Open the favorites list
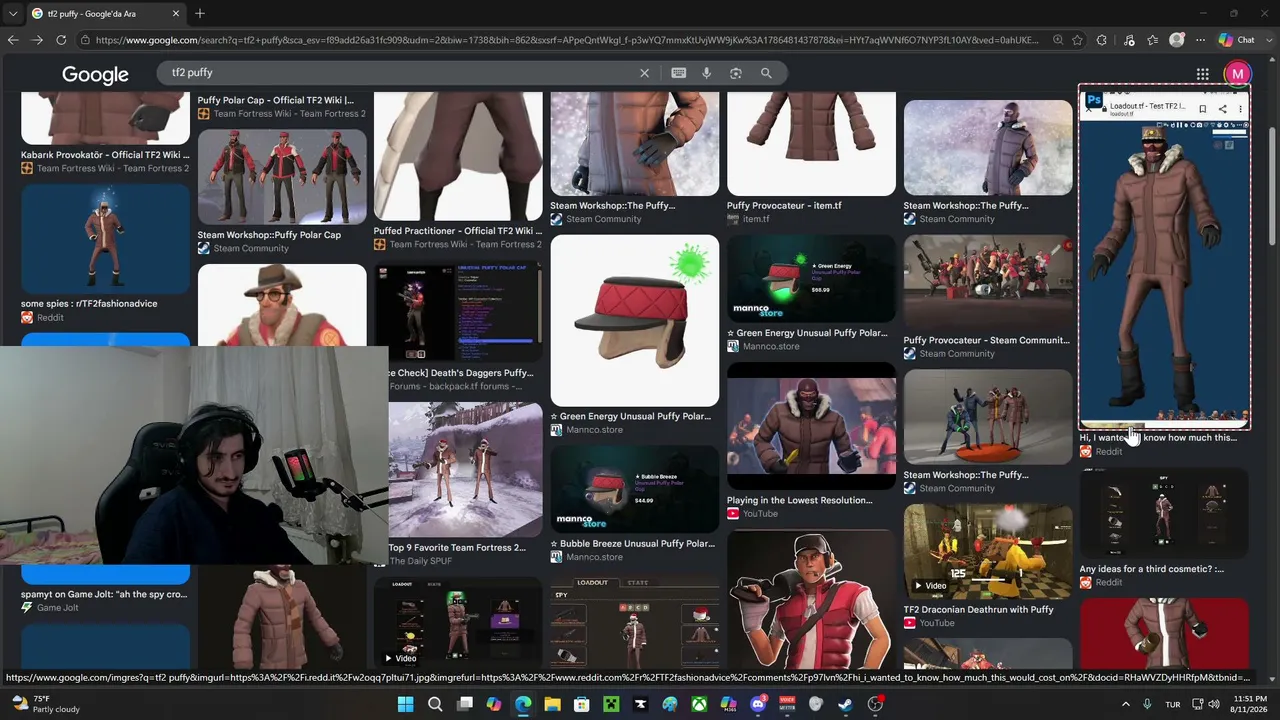Viewport: 1280px width, 720px height. tap(1153, 40)
